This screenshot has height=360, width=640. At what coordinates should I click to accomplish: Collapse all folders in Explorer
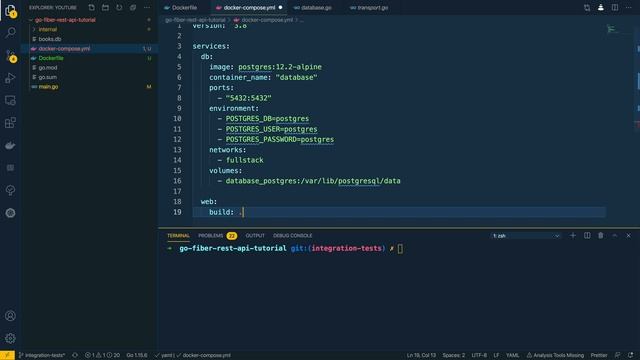133,7
